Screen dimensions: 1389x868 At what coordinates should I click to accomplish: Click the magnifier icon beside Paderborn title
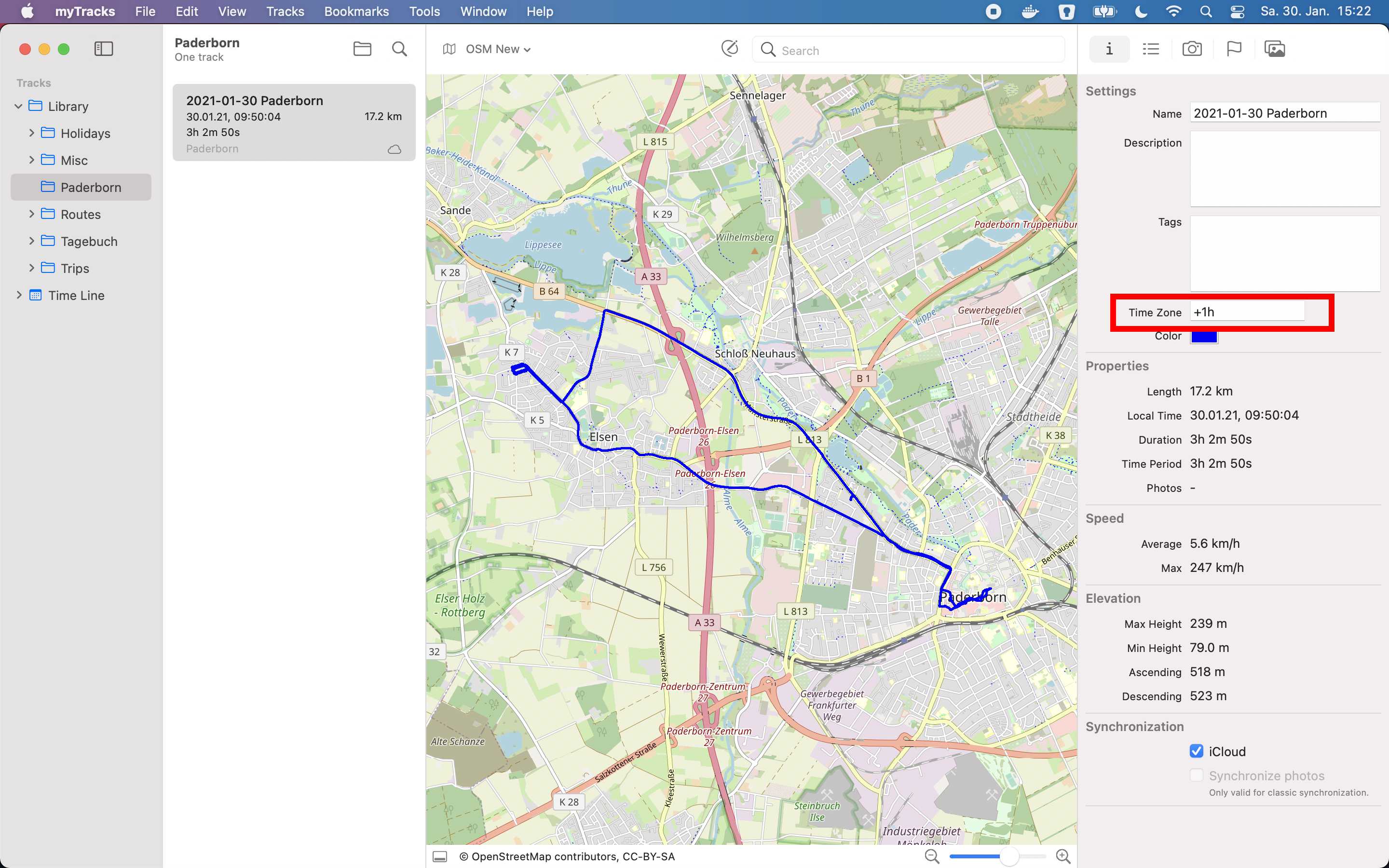399,49
